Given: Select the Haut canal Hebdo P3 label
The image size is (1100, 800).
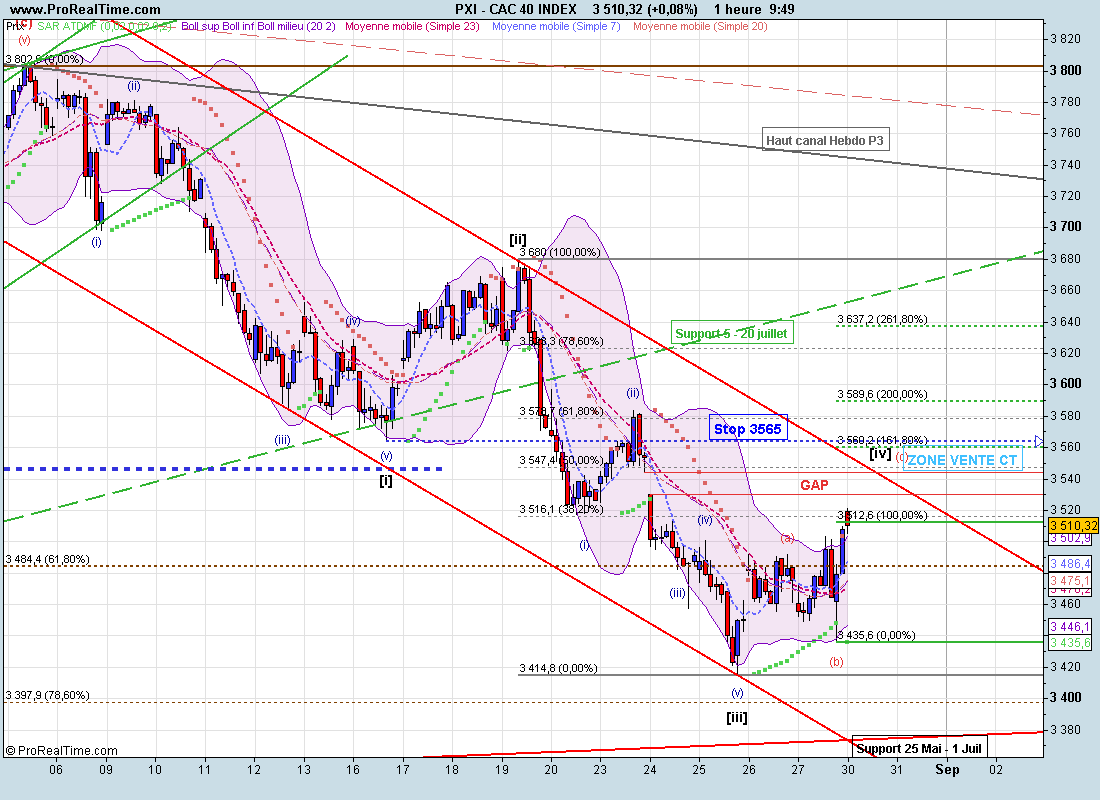Looking at the screenshot, I should 825,141.
